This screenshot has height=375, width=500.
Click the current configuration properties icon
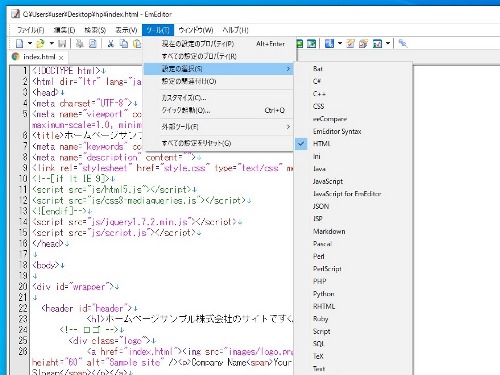[x=351, y=43]
